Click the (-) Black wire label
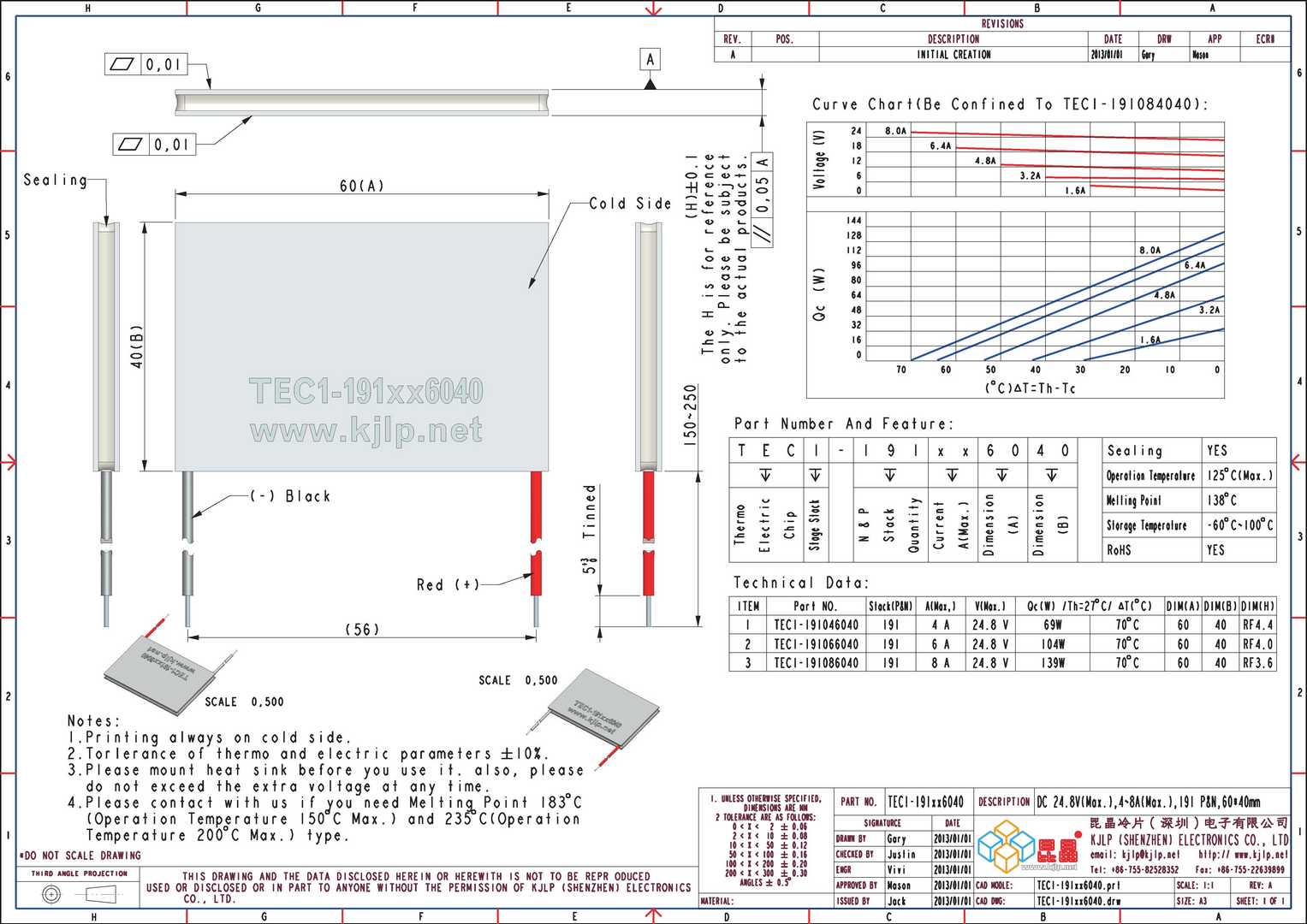The height and width of the screenshot is (924, 1307). tap(290, 496)
